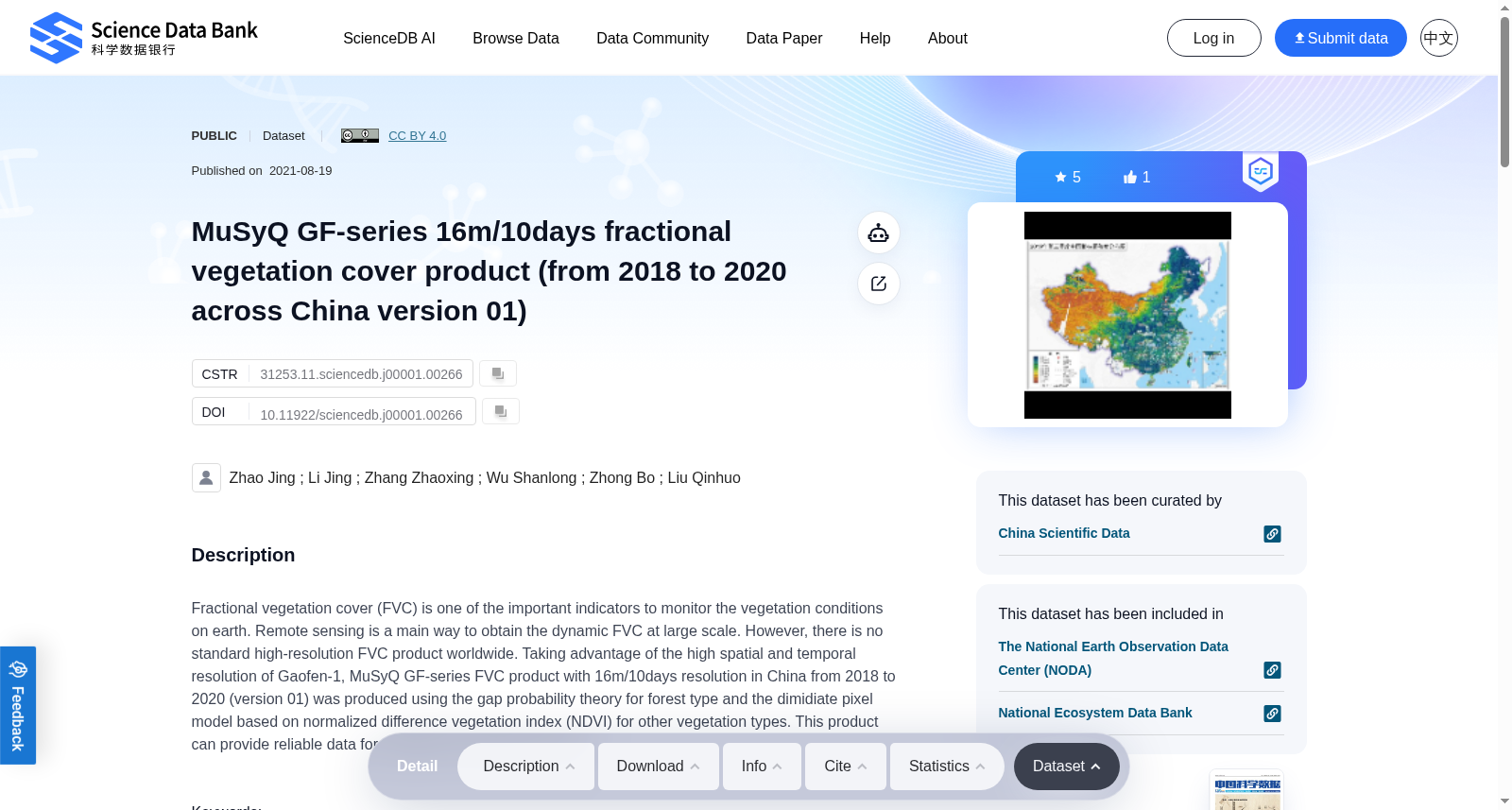Screen dimensions: 1512x810
Task: Open the China Scientific Data link icon
Action: 1273,534
